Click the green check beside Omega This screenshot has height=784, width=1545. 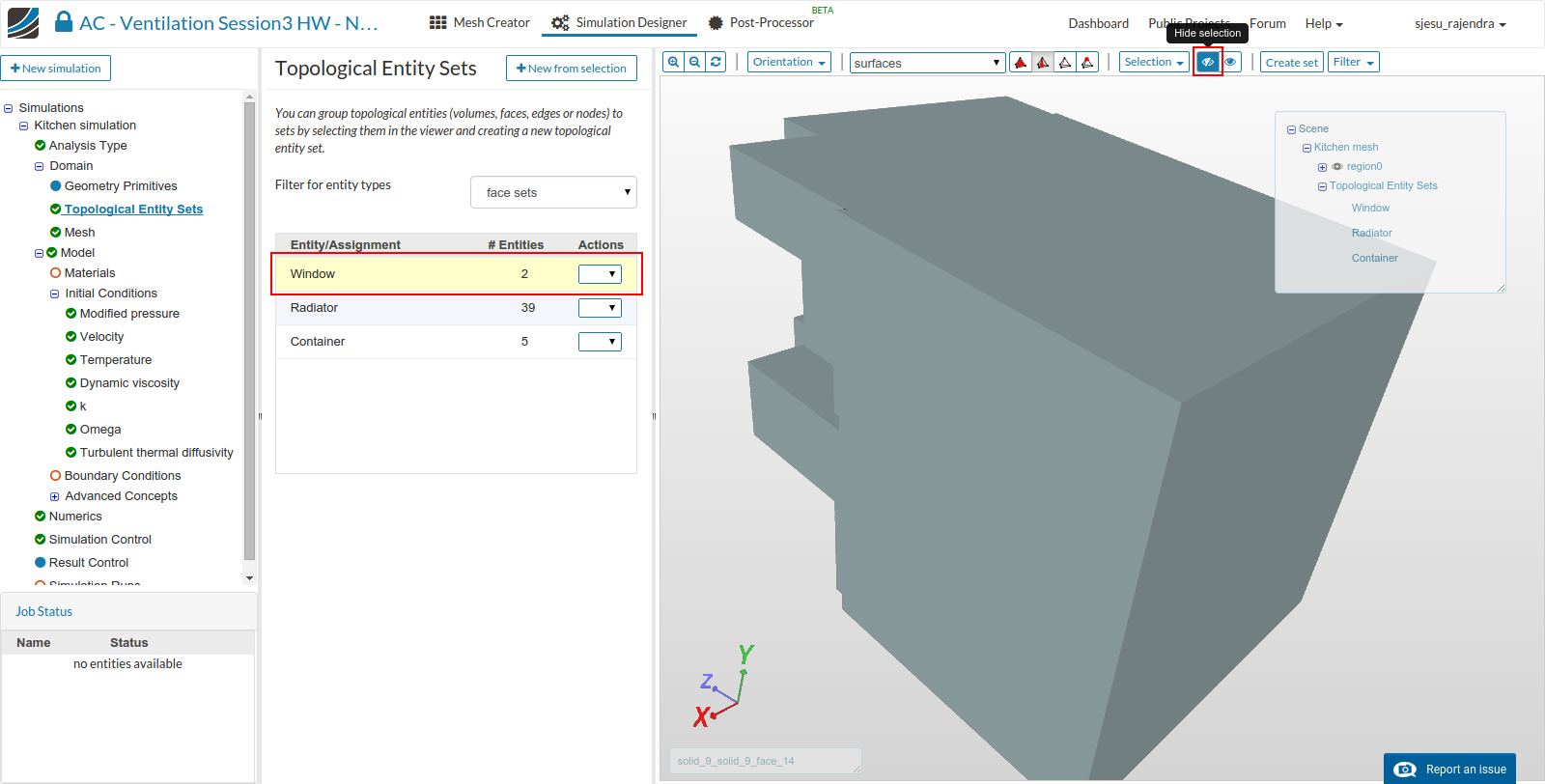click(70, 430)
